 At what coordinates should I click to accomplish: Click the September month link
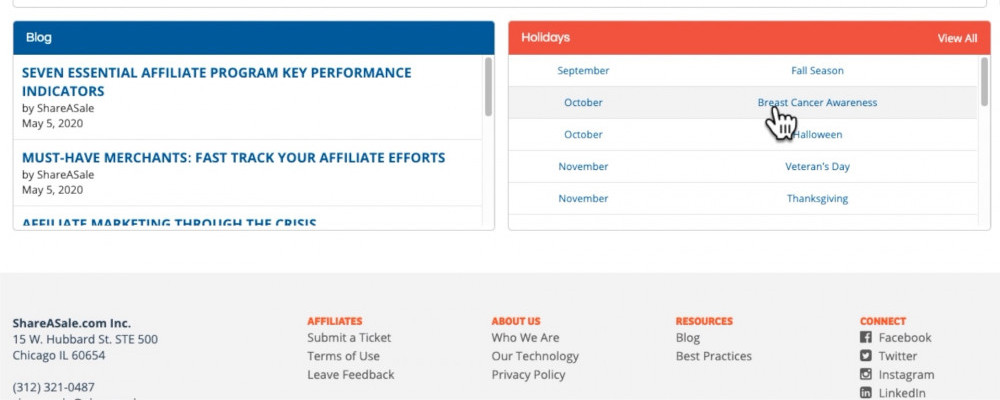click(x=583, y=71)
